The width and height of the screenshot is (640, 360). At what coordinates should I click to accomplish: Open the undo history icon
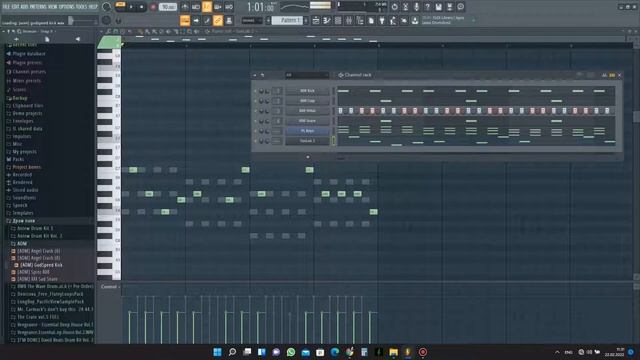(394, 7)
